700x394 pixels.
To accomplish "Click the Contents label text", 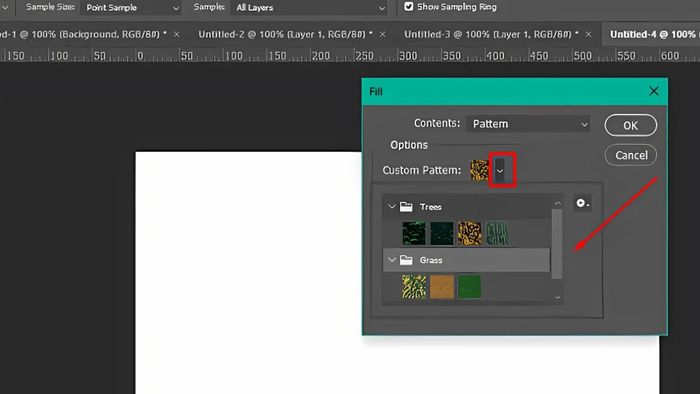I will (x=437, y=123).
